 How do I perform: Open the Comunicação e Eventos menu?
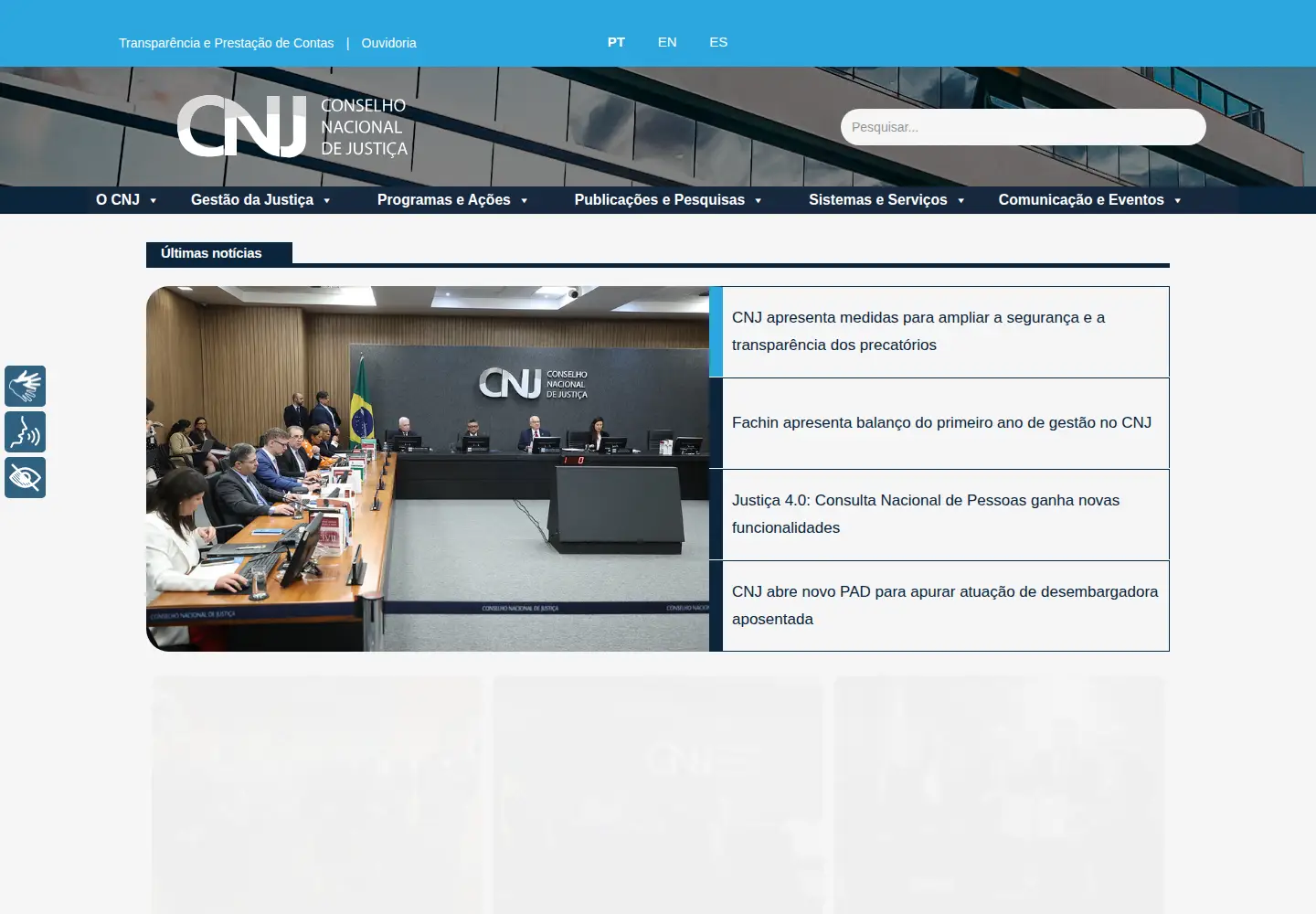click(x=1081, y=199)
